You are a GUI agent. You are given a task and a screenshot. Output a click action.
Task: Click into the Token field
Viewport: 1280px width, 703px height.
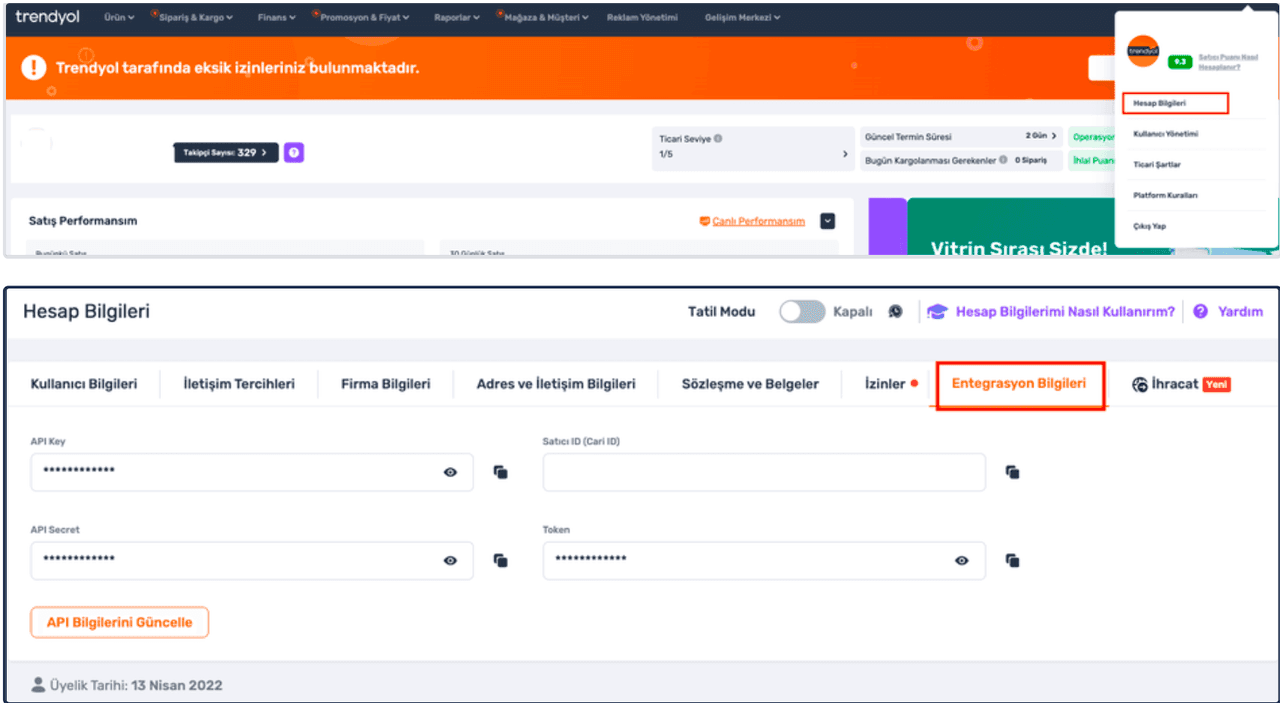pyautogui.click(x=764, y=561)
